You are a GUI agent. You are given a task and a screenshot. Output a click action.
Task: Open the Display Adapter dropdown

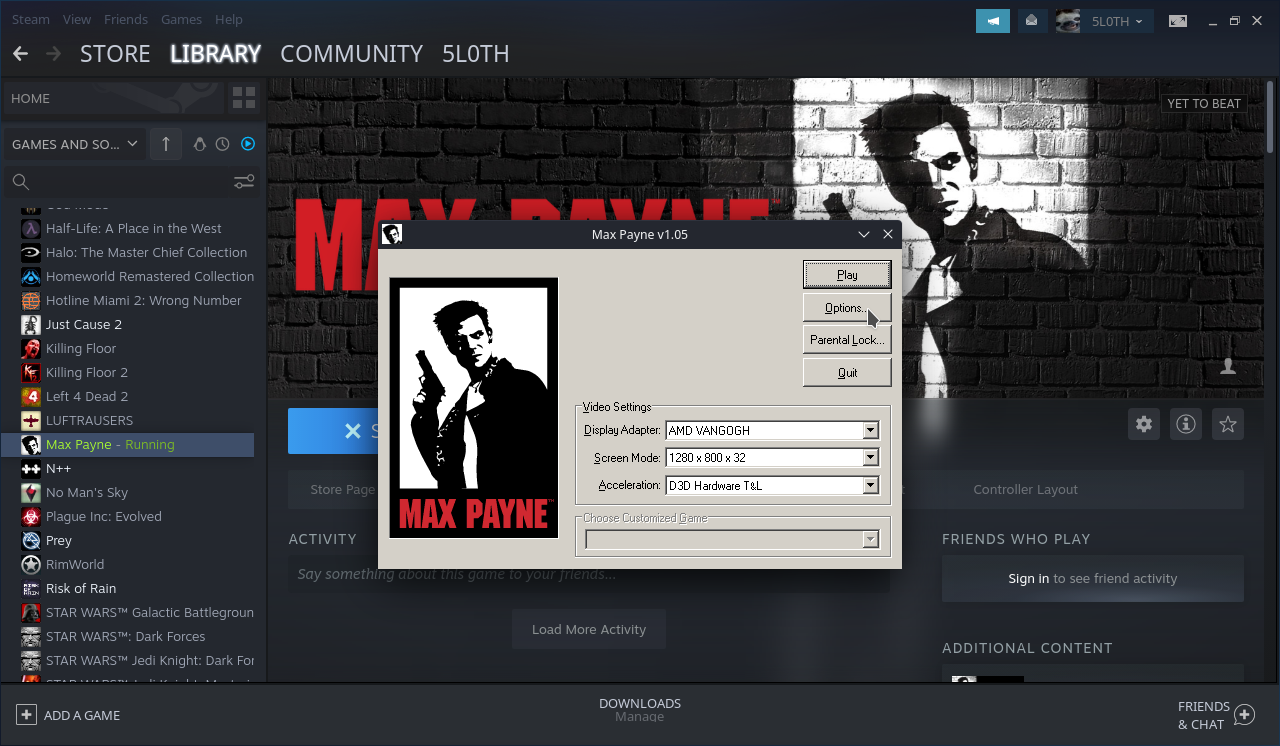[871, 430]
